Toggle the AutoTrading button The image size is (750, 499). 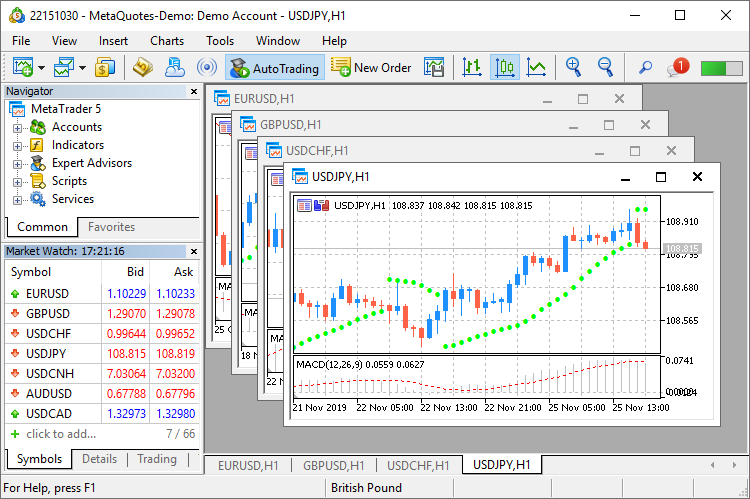point(274,68)
